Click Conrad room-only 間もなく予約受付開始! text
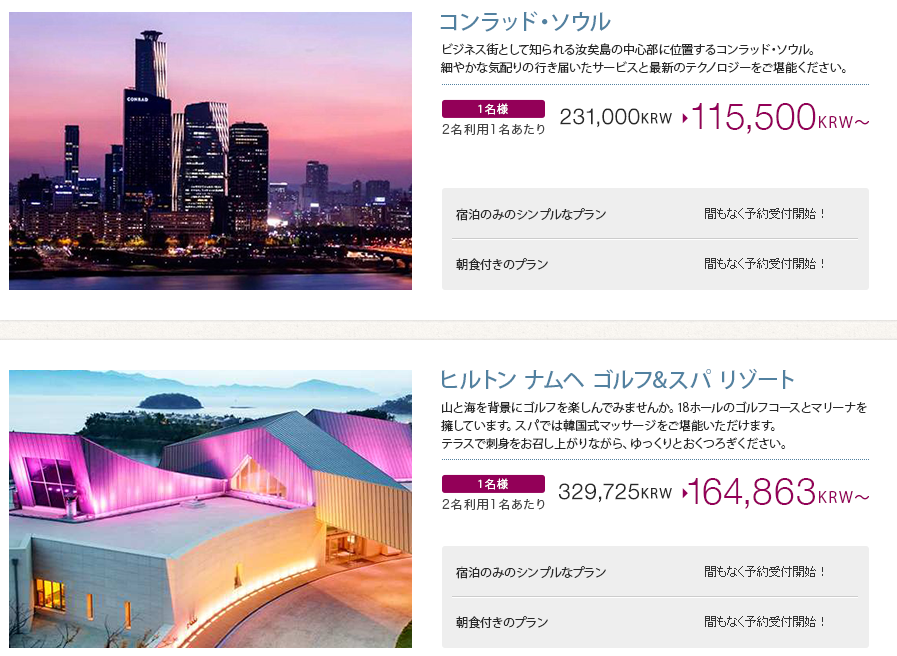Viewport: 897px width, 656px height. click(x=765, y=214)
